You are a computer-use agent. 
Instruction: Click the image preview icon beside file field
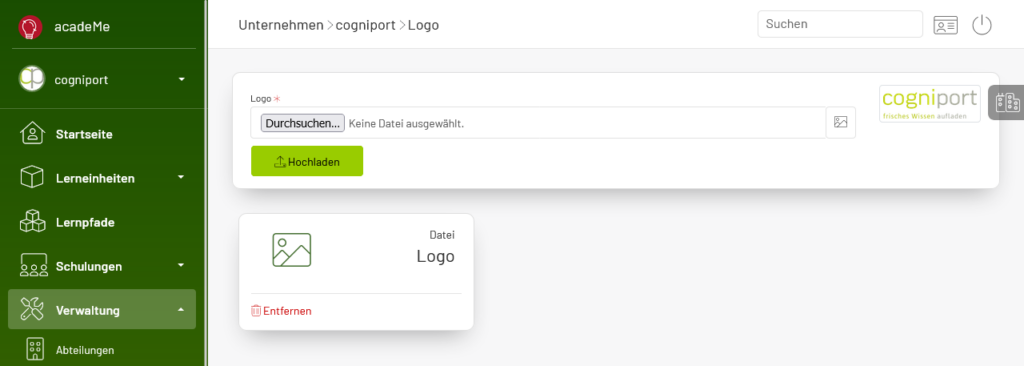(x=840, y=122)
